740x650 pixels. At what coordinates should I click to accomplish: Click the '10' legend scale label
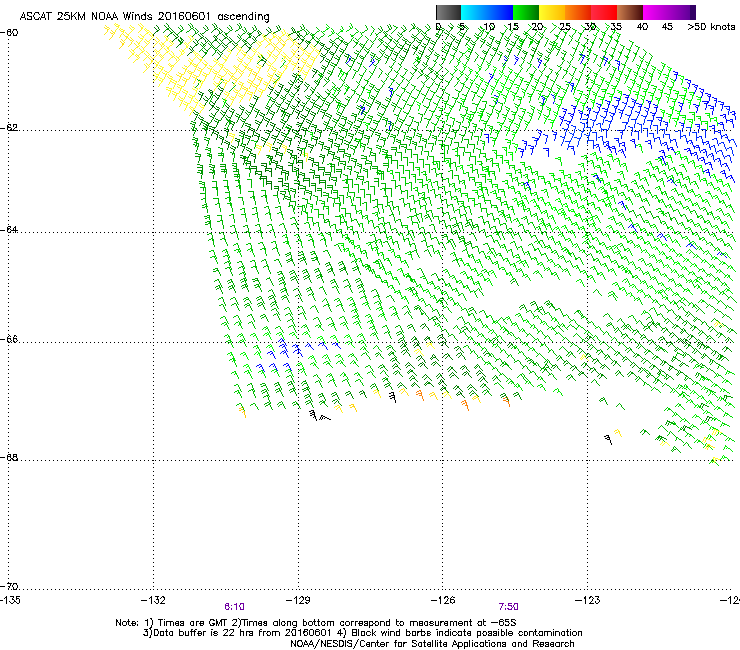[489, 27]
